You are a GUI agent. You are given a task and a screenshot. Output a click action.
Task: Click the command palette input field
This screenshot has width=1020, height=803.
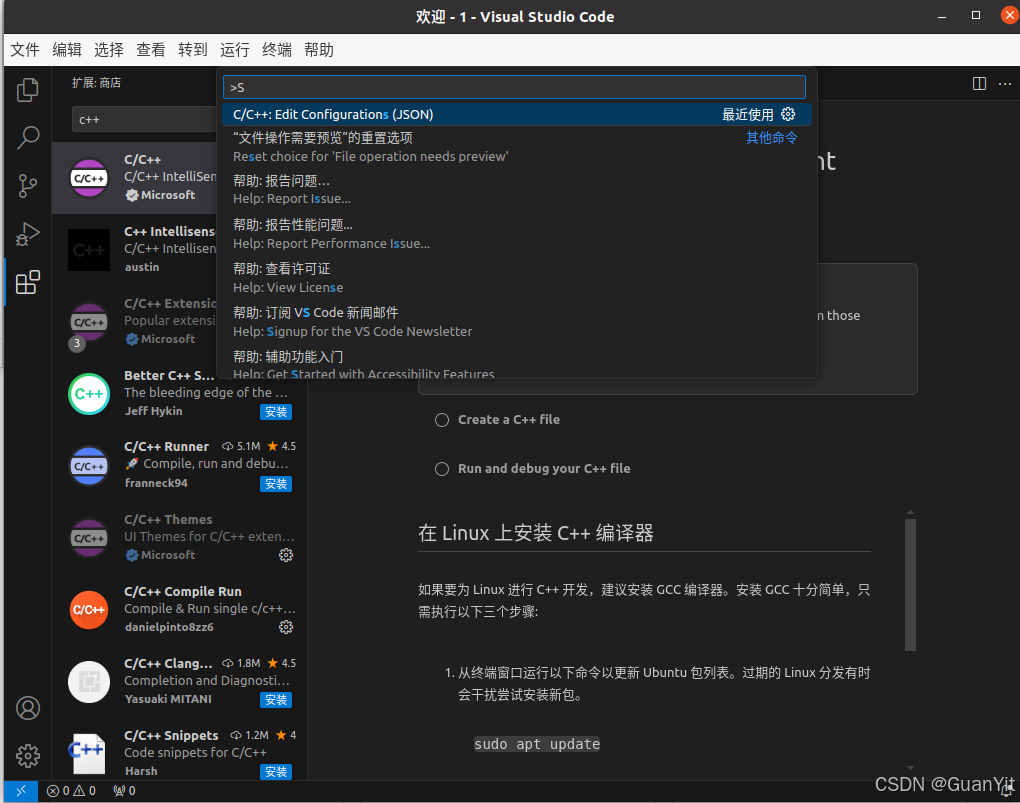tap(514, 87)
